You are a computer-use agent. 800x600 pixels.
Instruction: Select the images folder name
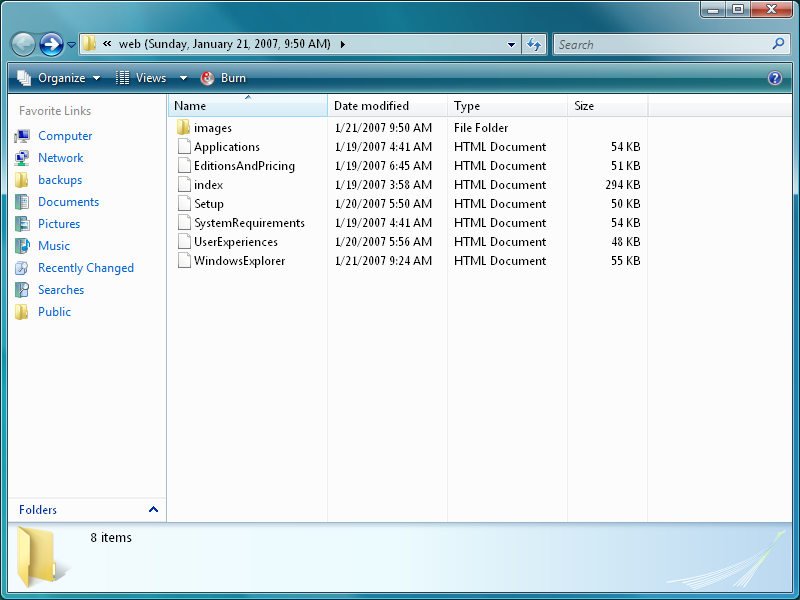(x=213, y=128)
